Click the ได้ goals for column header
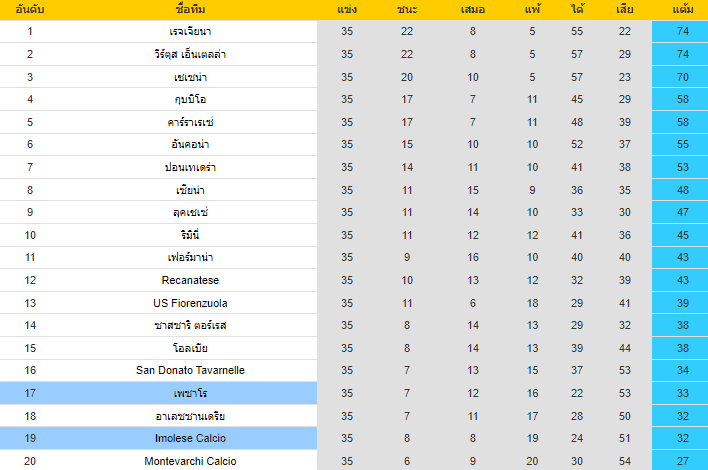The image size is (708, 470). (x=578, y=10)
